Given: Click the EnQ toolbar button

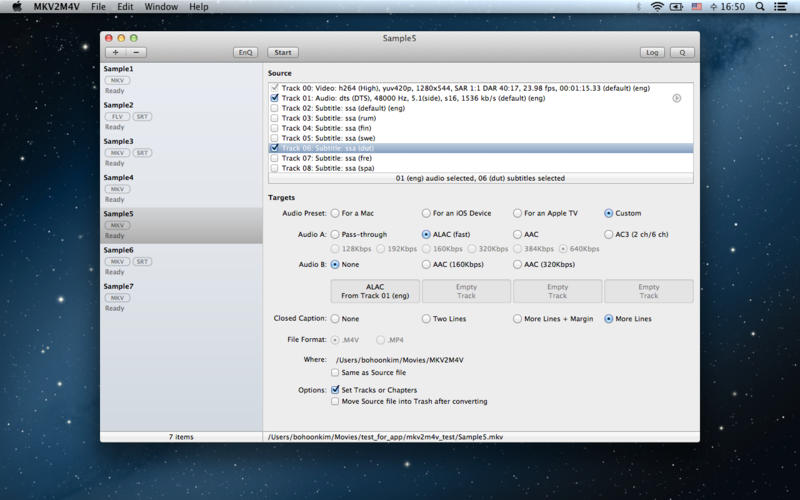Looking at the screenshot, I should point(245,53).
